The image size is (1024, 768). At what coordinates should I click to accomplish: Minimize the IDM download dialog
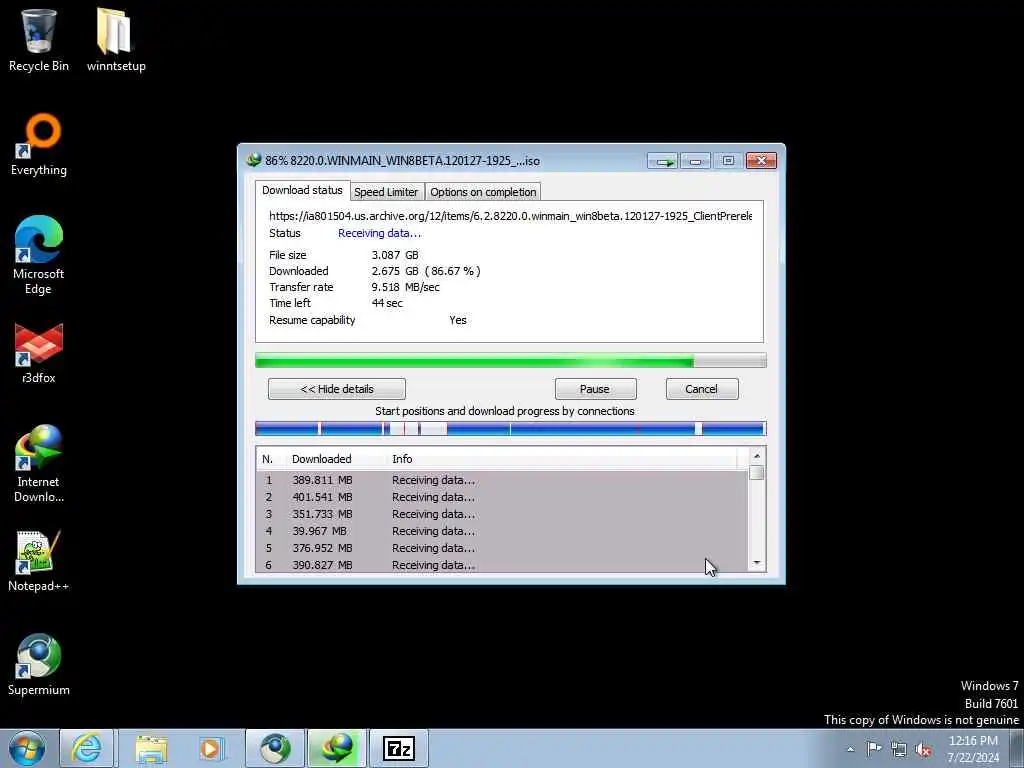(696, 161)
